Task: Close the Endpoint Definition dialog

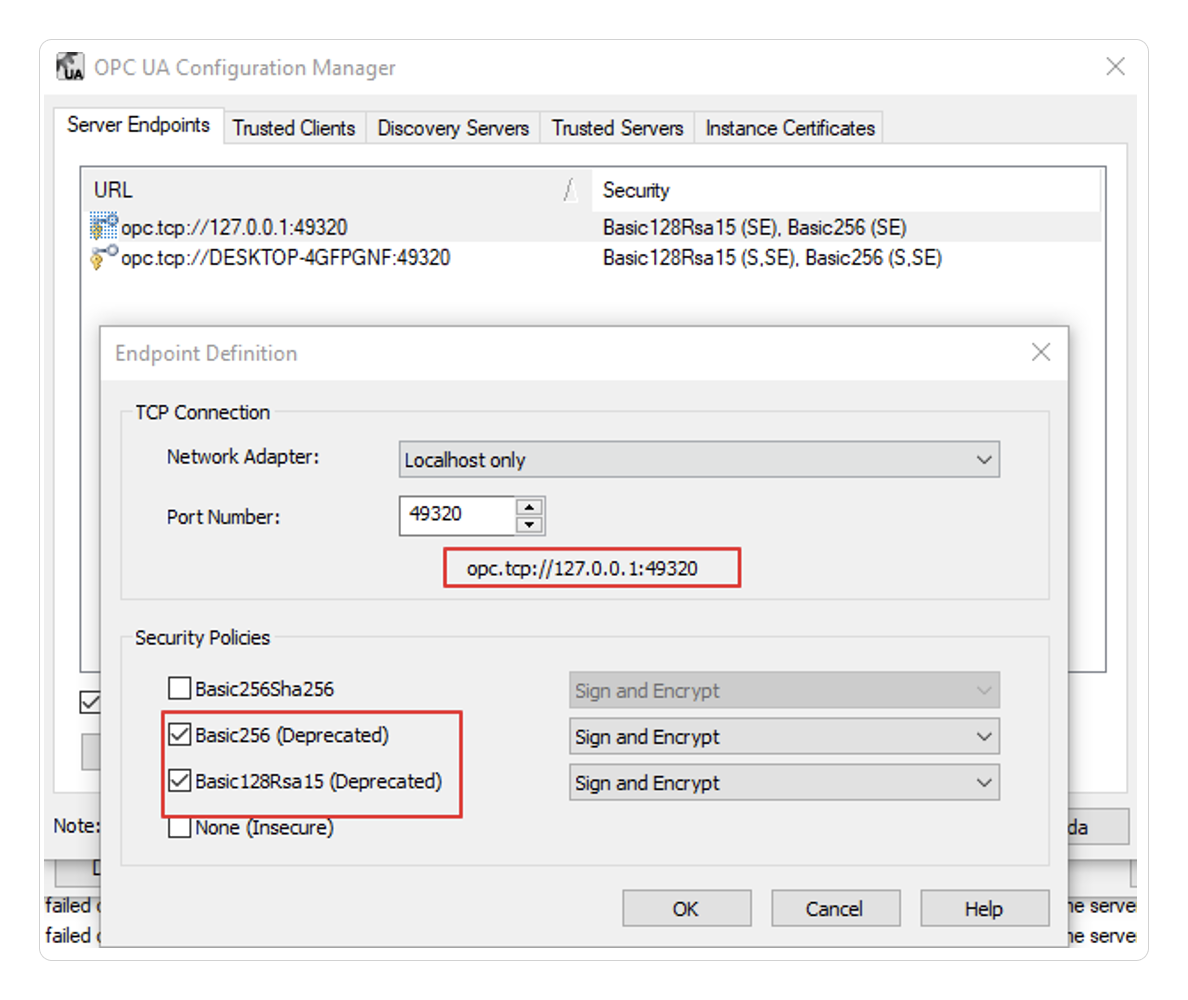Action: [1041, 352]
